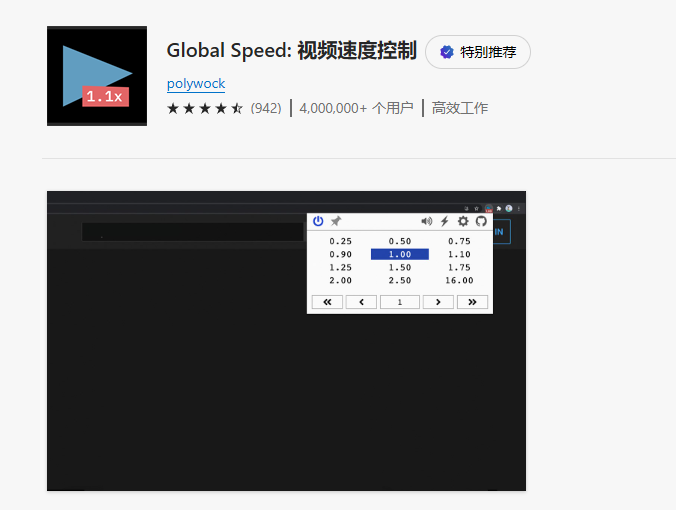Viewport: 676px width, 510px height.
Task: Select speed preset 0.25
Action: click(341, 241)
